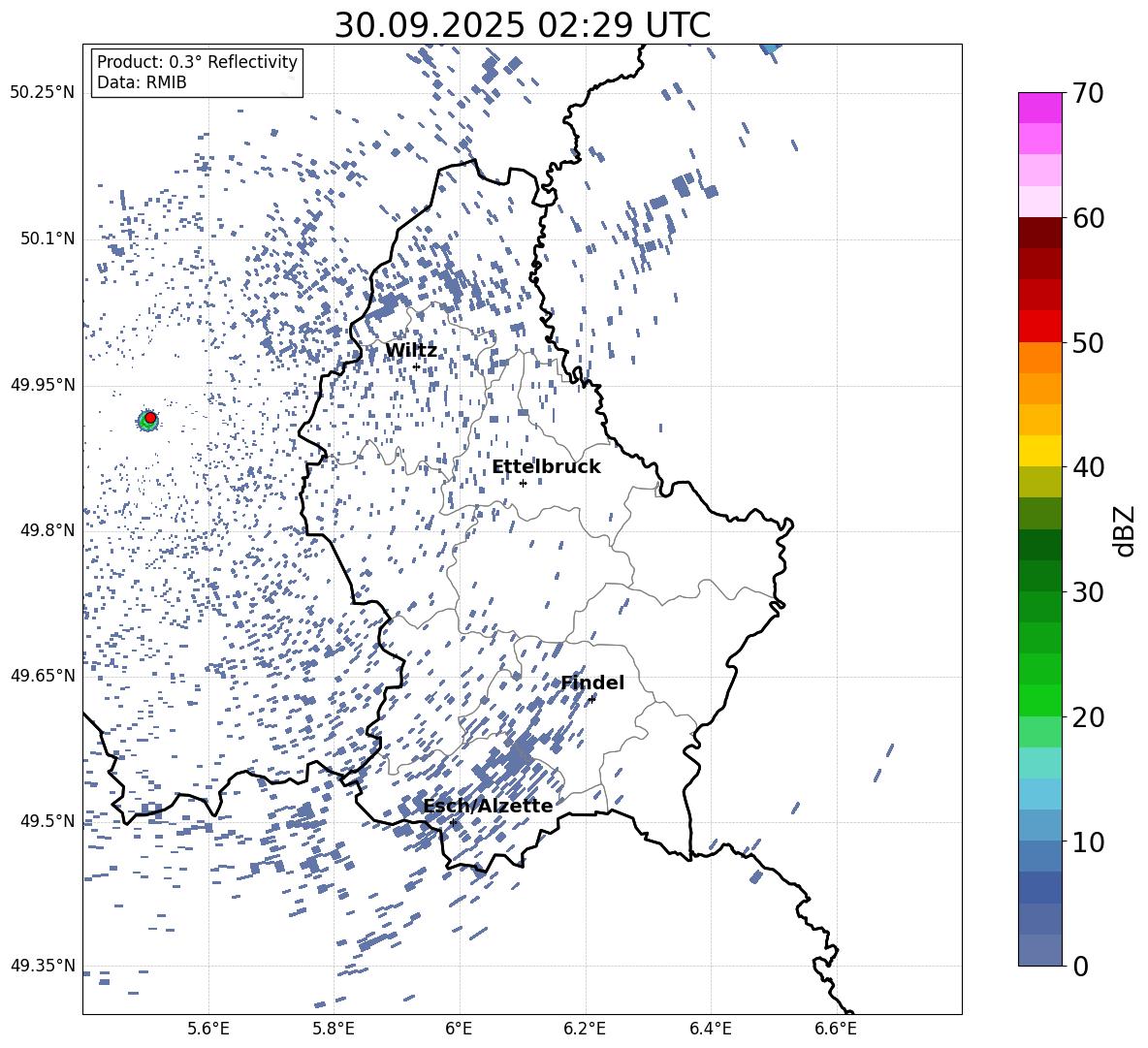1148x1048 pixels.
Task: Click the dBZ colorbar axis label
Action: pos(1125,530)
